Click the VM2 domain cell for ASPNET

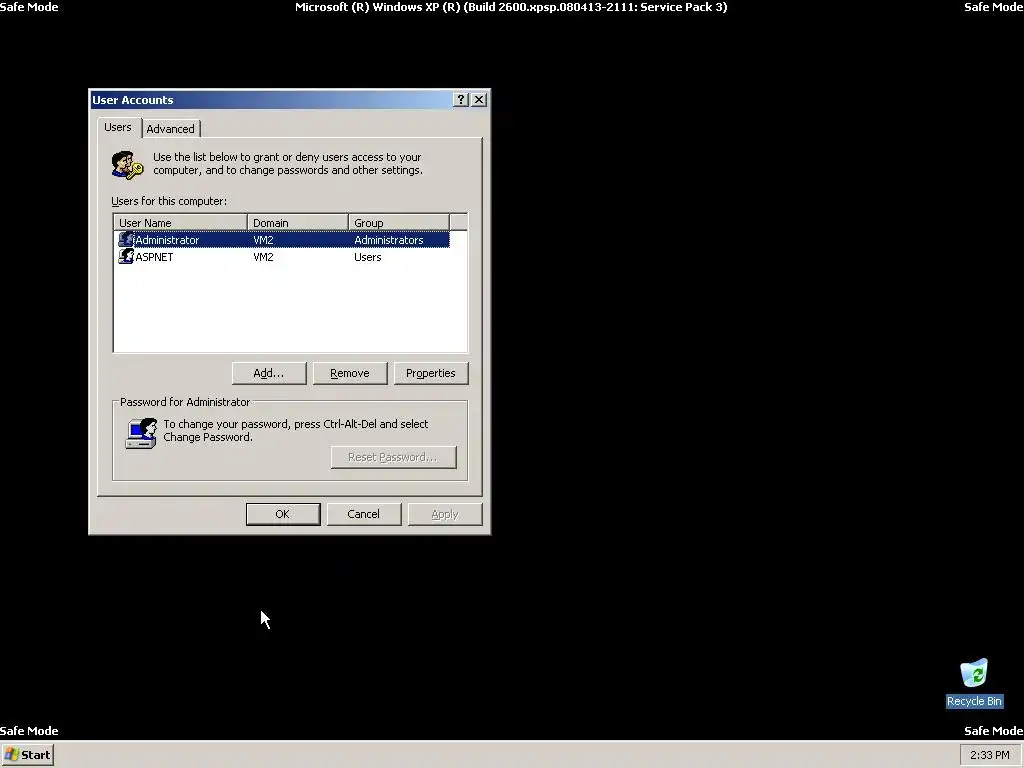point(263,257)
